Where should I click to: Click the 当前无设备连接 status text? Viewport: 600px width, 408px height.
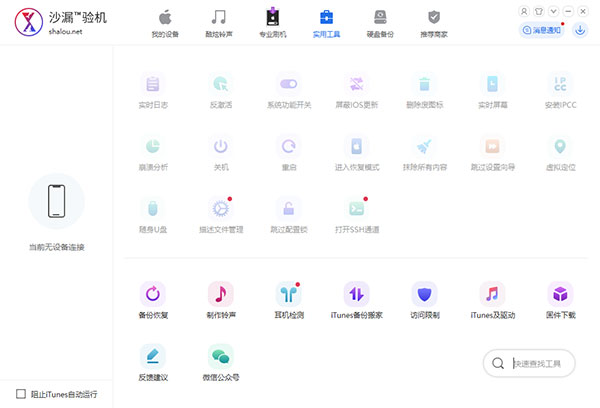point(57,247)
